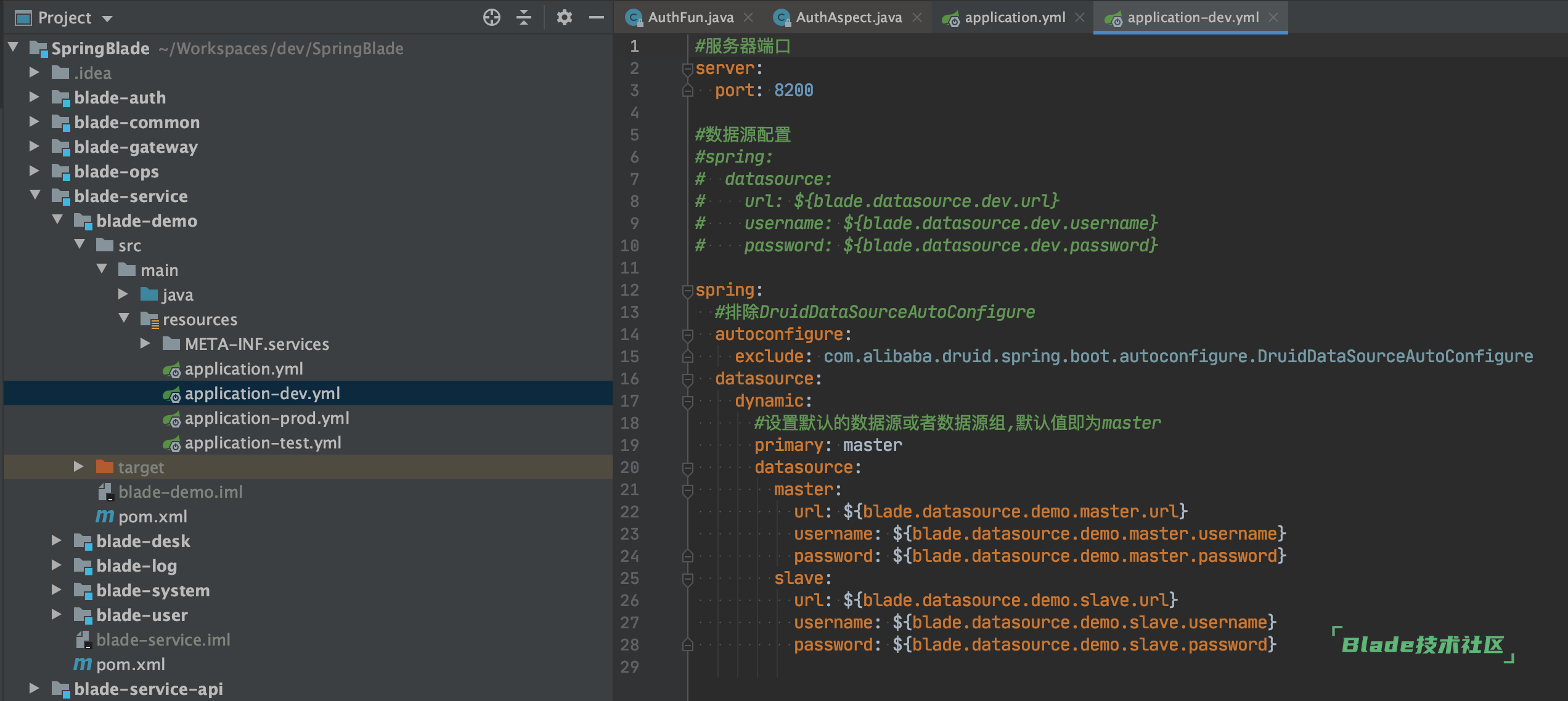This screenshot has height=701, width=1568.
Task: Click line number 29 in gutter
Action: click(x=629, y=667)
